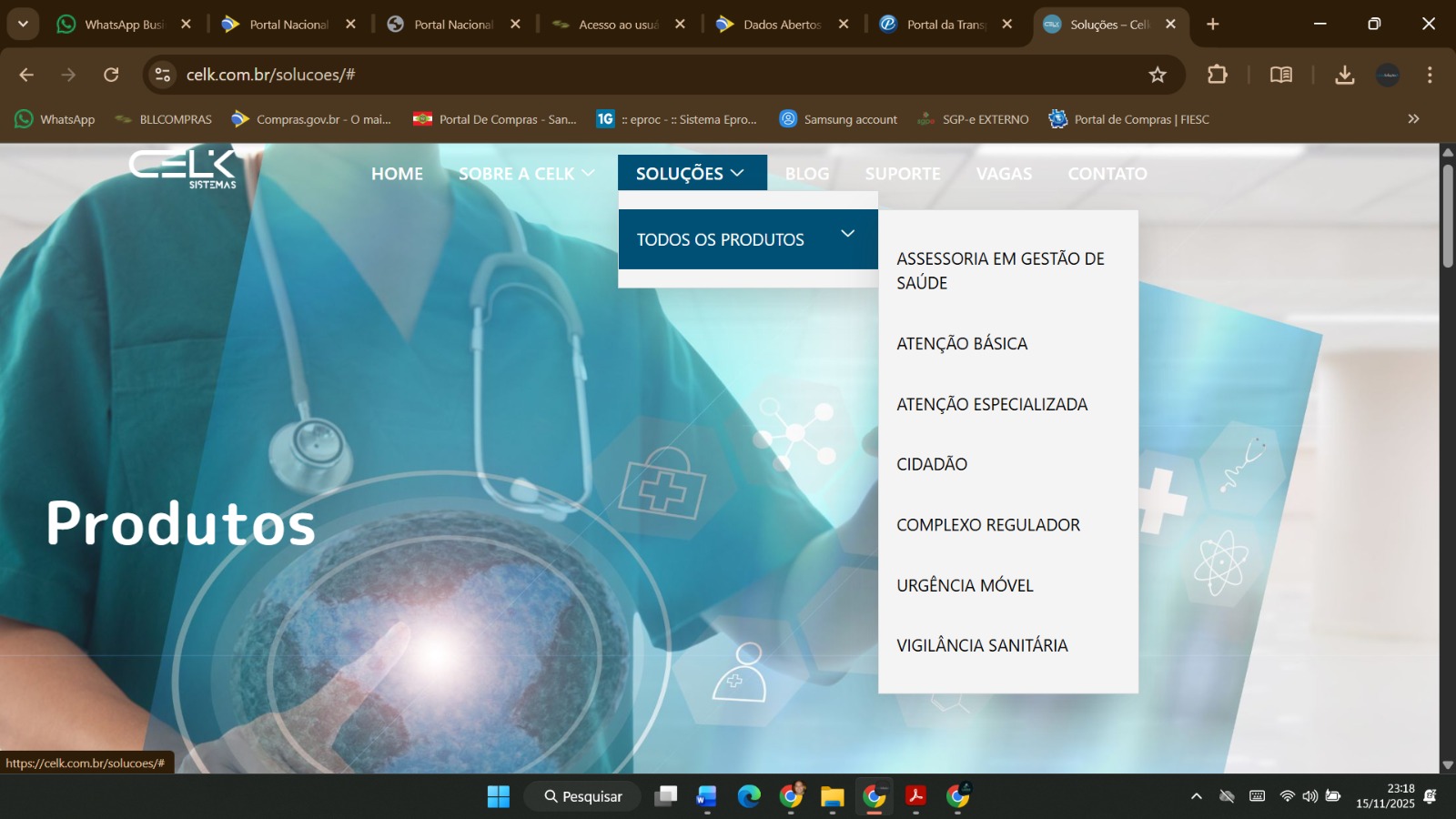Click the Celk Sistemas logo
Viewport: 1456px width, 819px height.
(183, 168)
